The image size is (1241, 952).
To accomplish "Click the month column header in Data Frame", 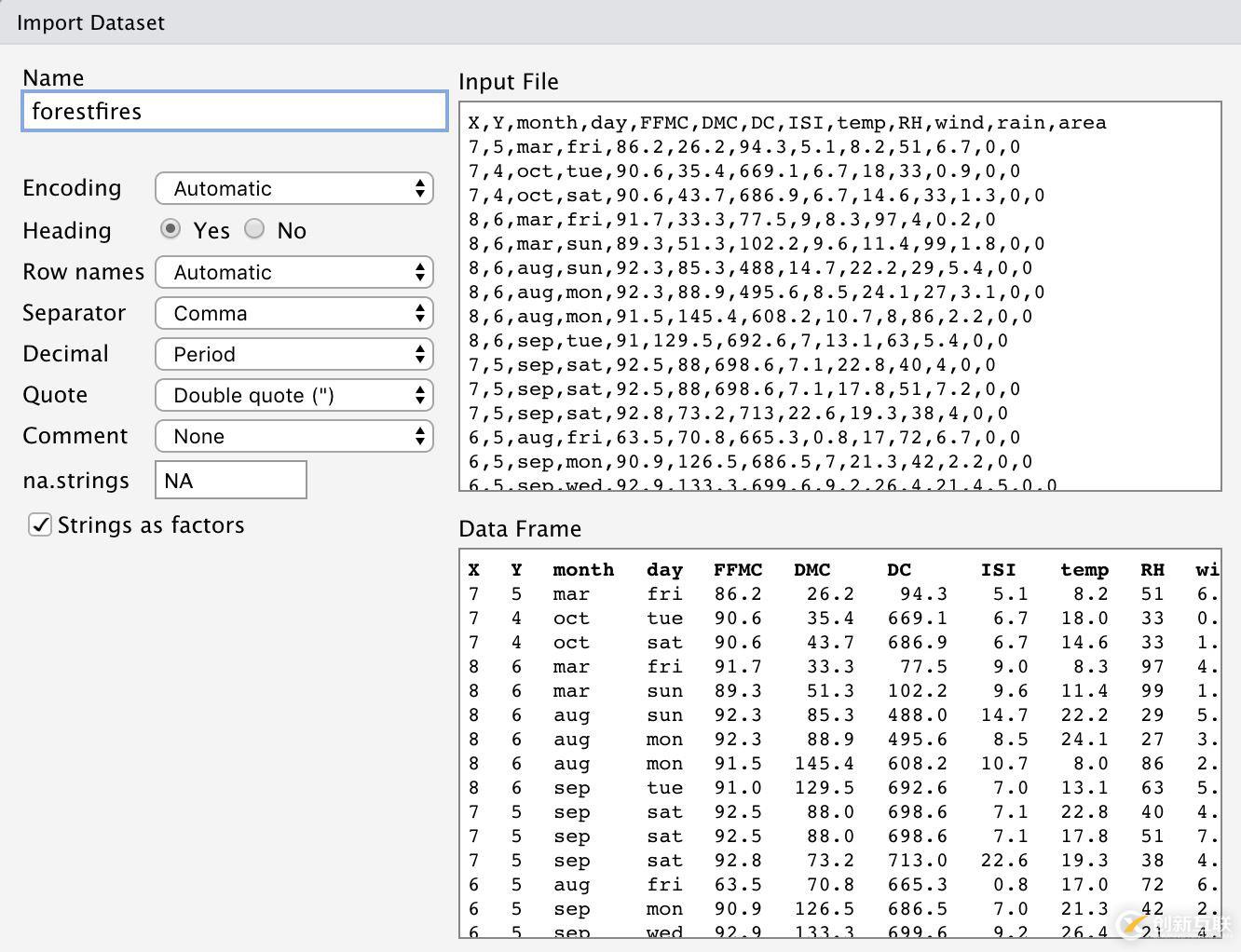I will (x=583, y=570).
